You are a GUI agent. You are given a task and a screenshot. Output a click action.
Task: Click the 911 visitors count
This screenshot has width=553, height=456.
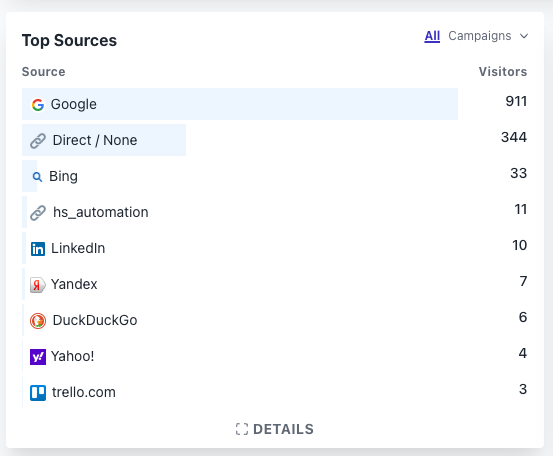coord(516,101)
